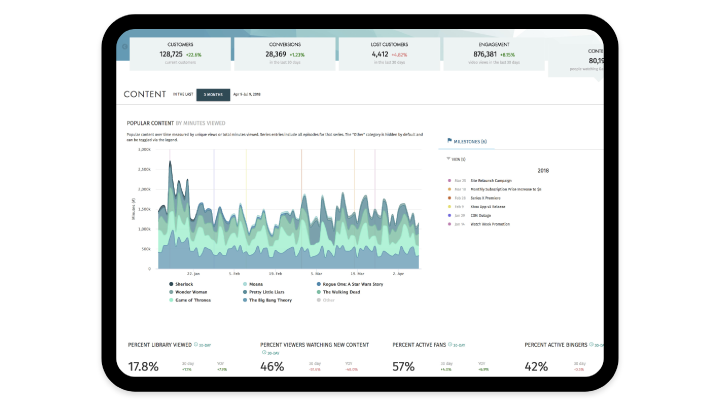Open the Engagement summary card

[x=494, y=54]
